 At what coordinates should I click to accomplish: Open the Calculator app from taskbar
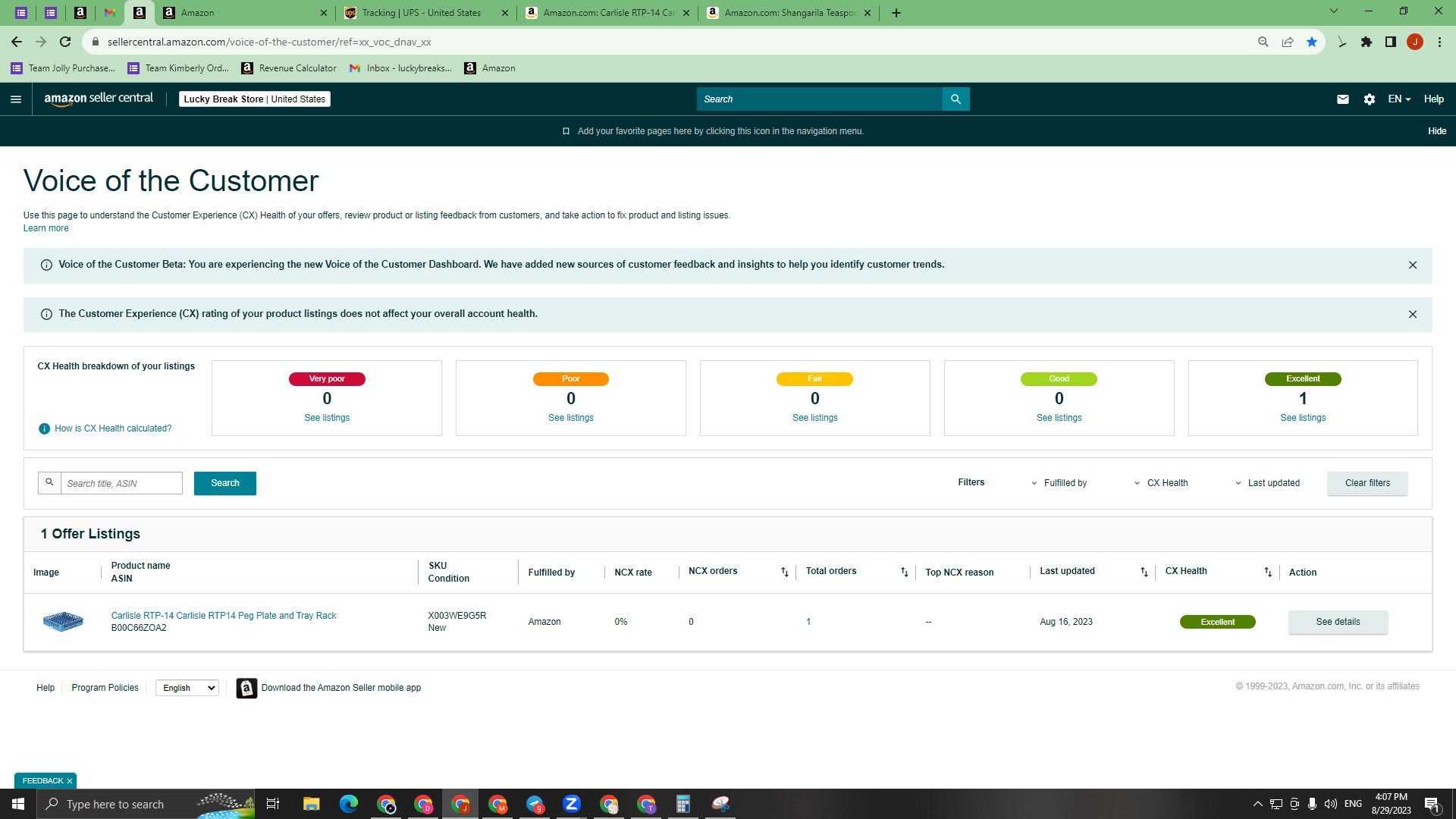coord(683,804)
